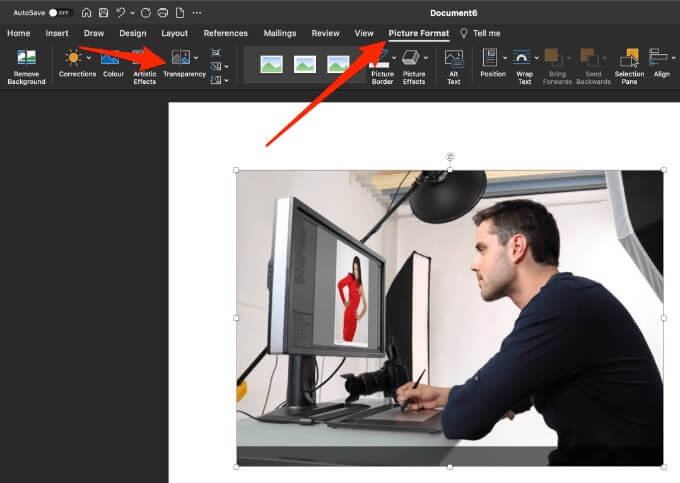Click the Bring Forwards icon
This screenshot has height=483, width=680.
(x=553, y=58)
